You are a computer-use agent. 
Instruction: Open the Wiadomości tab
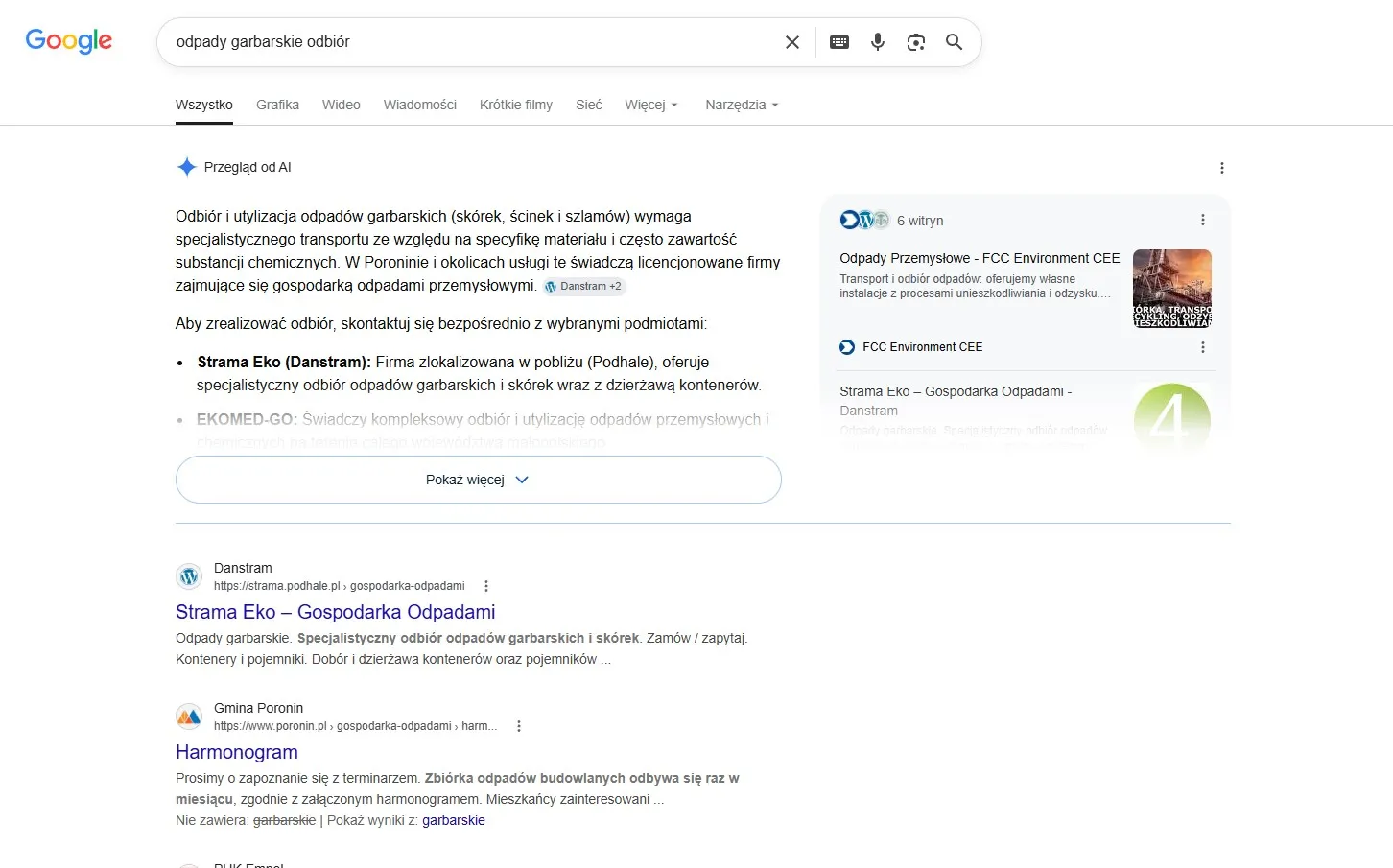[x=420, y=105]
